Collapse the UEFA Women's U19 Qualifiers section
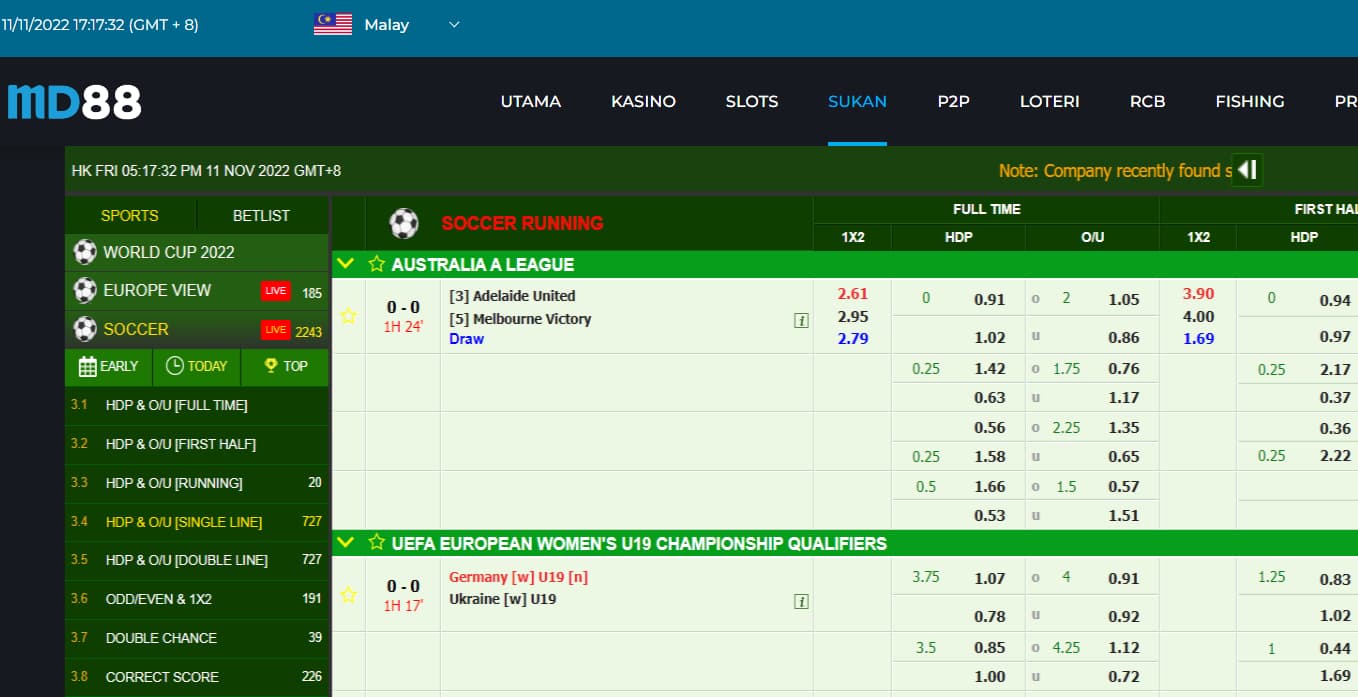This screenshot has height=697, width=1358. (x=346, y=544)
